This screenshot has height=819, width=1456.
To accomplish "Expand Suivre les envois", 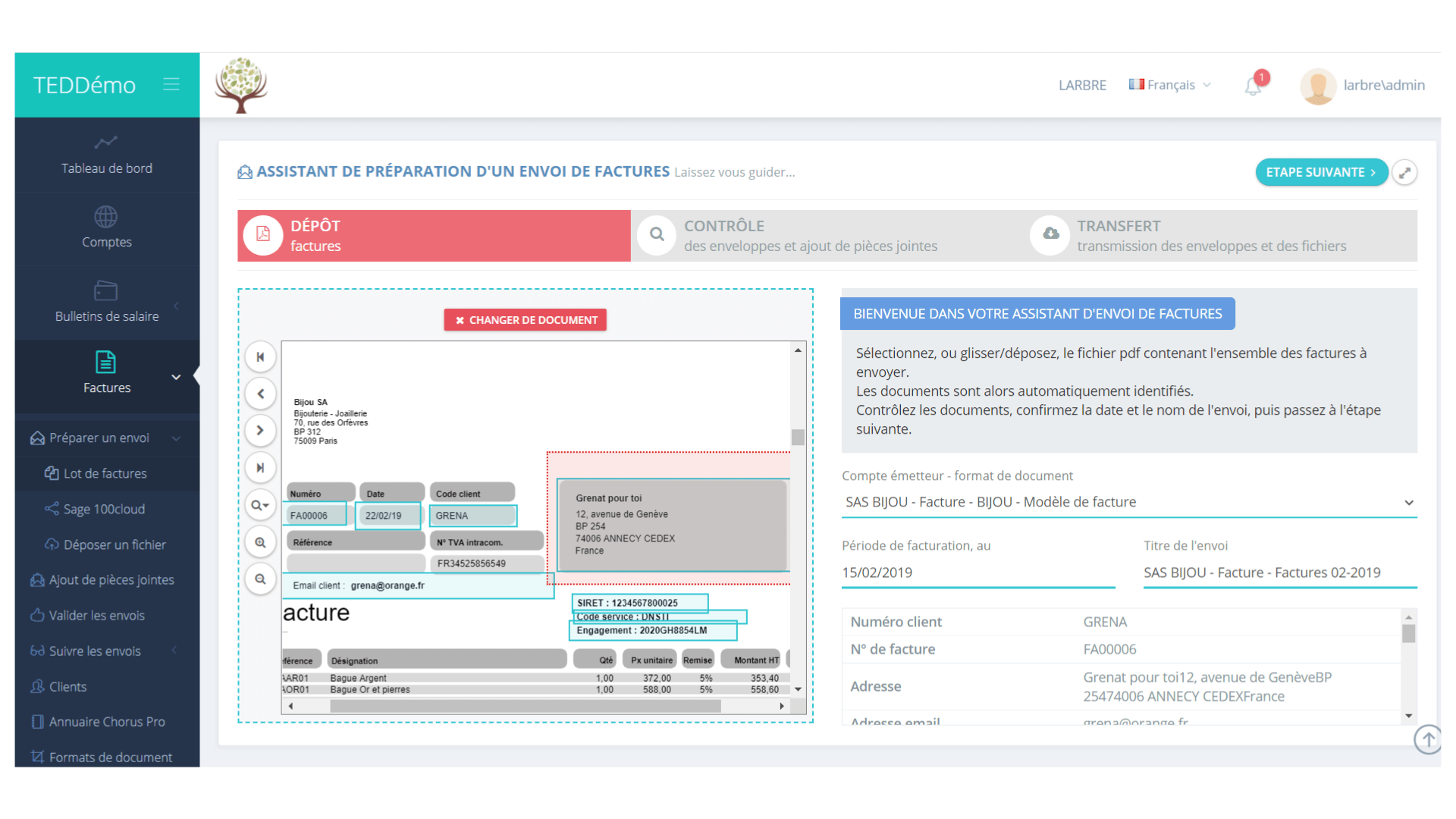I will tap(95, 651).
